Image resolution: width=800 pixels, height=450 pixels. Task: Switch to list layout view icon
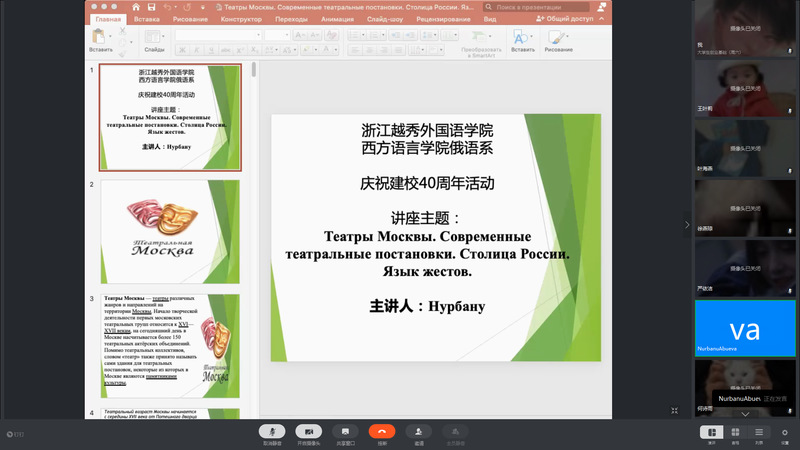[x=759, y=432]
